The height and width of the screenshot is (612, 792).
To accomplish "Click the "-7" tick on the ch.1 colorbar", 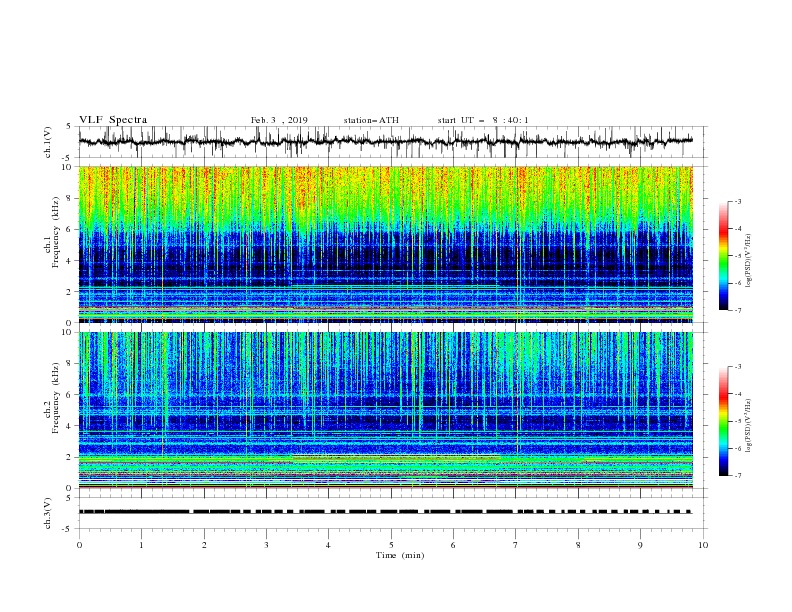I will [737, 310].
